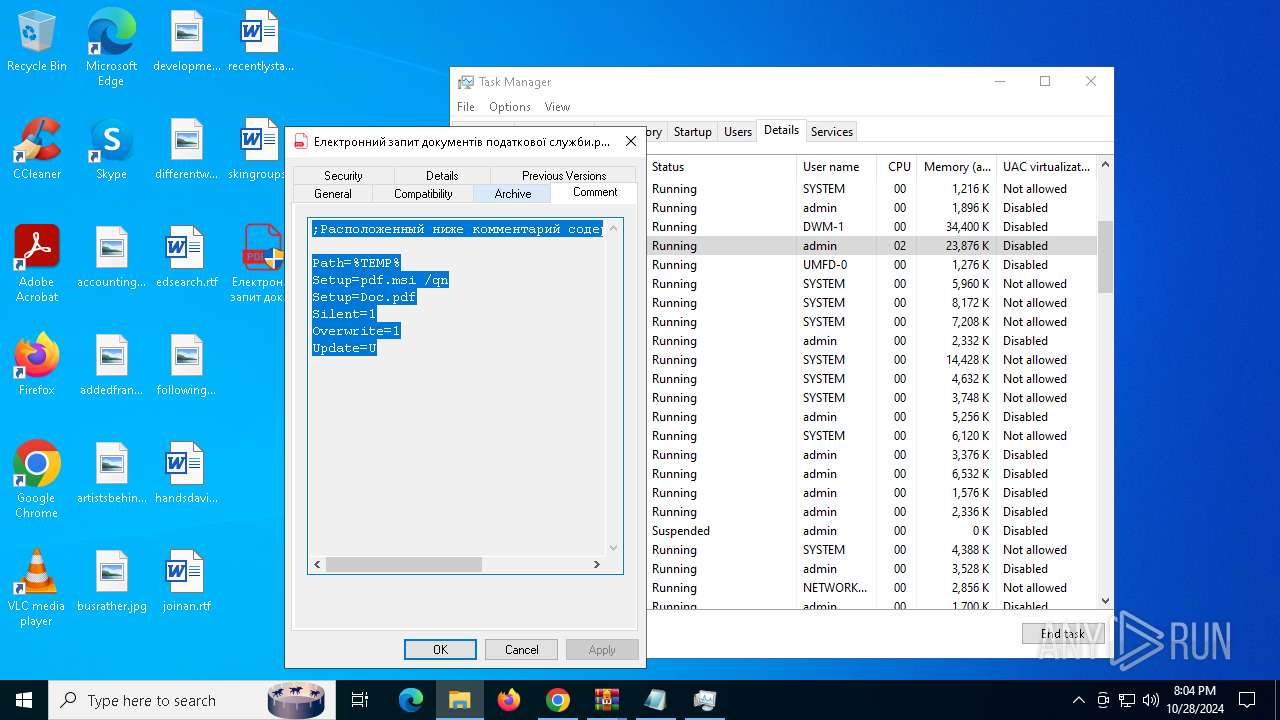Screen dimensions: 1280x720
Task: Select the joinan.rtf document icon
Action: (186, 582)
